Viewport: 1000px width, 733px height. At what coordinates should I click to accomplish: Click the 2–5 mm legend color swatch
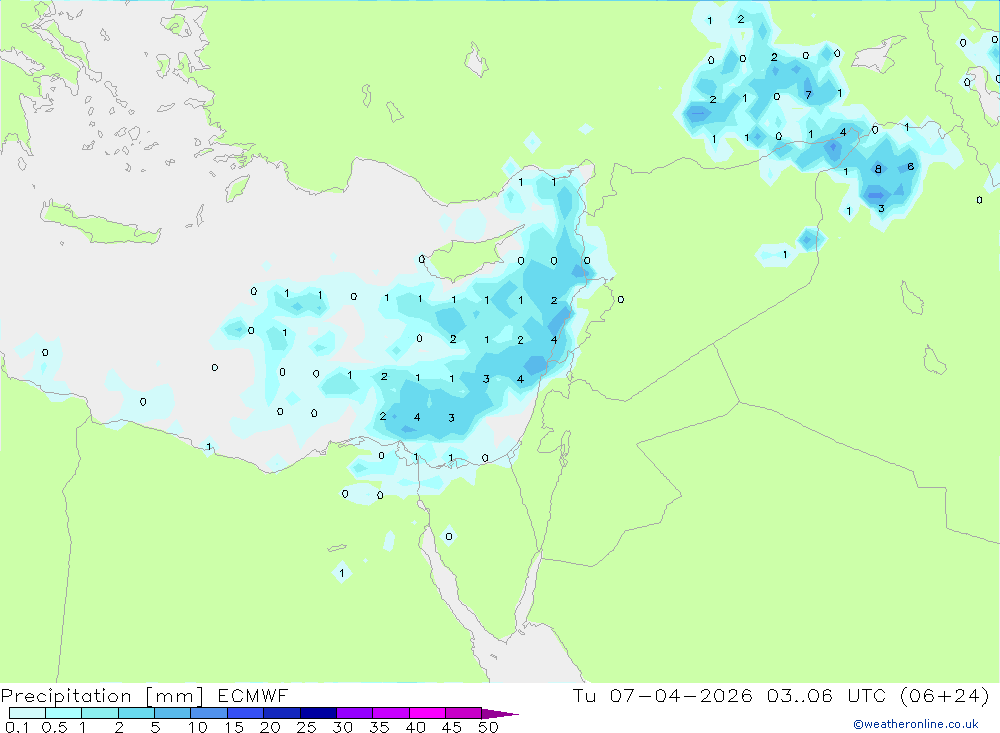pyautogui.click(x=136, y=713)
